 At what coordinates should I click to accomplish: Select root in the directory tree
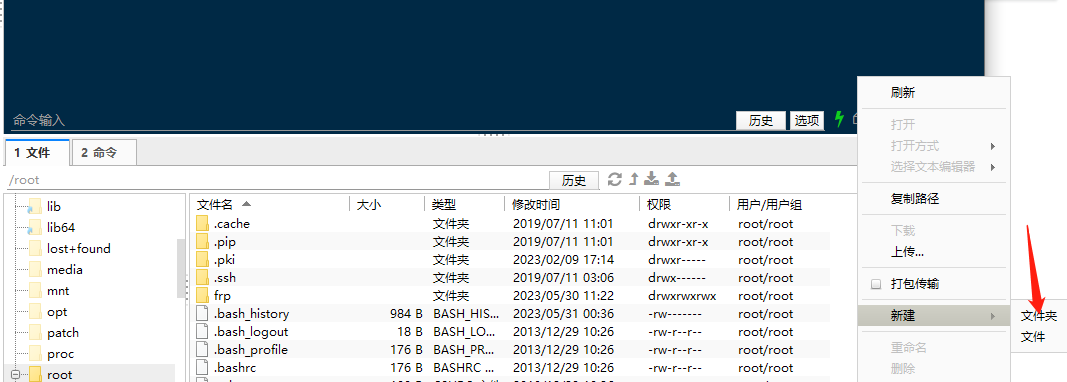tap(59, 375)
